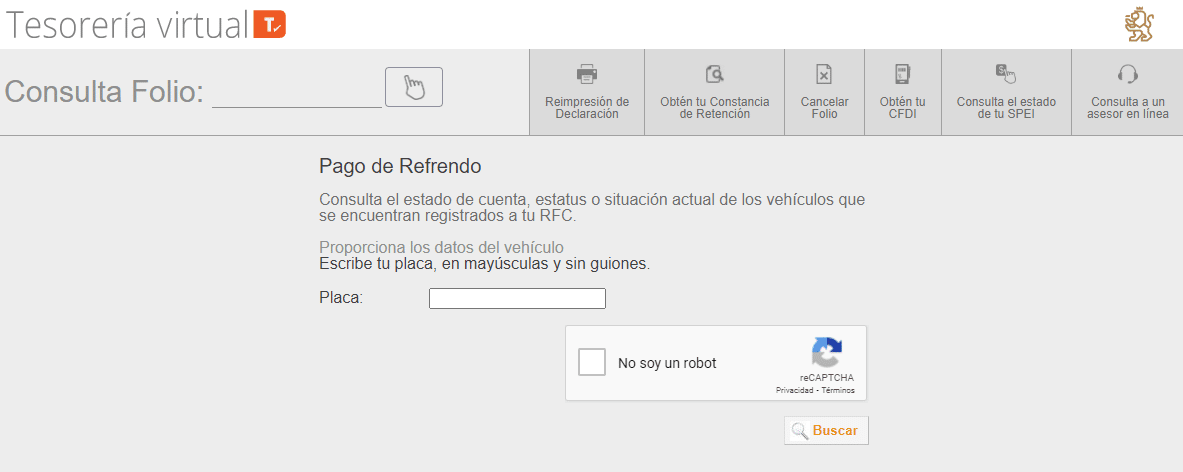Click the orange Tesorería virtual logo badge
This screenshot has height=472, width=1183.
click(270, 25)
